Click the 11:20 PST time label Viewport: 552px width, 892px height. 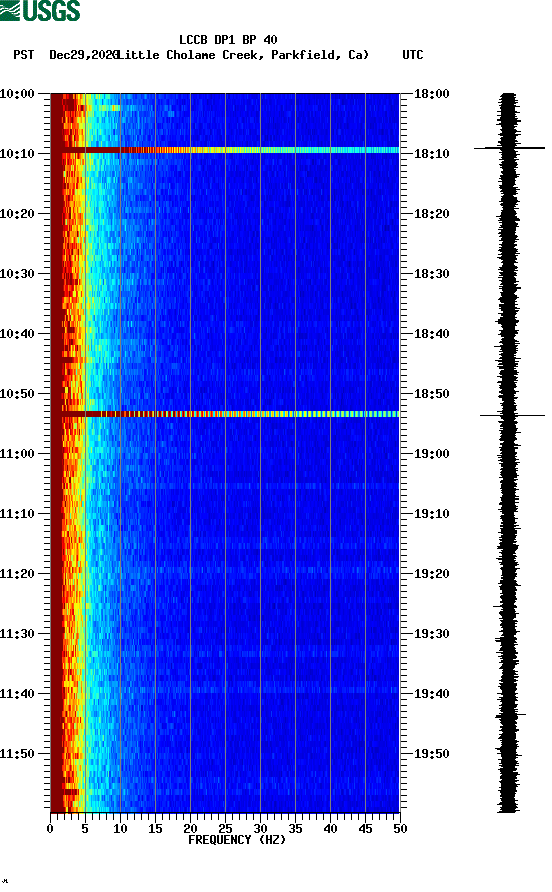17,573
